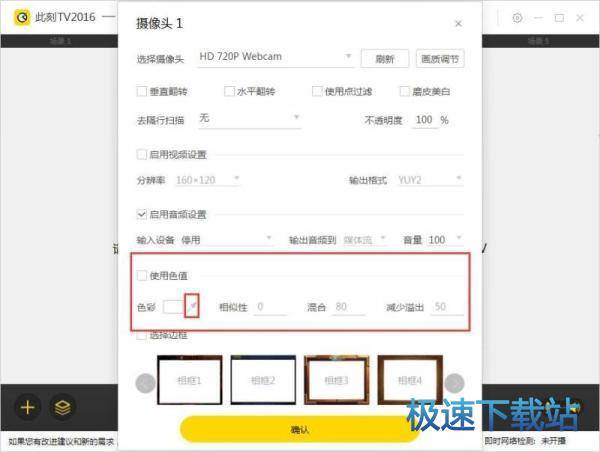Close the 摄像头 1 dialog

458,24
